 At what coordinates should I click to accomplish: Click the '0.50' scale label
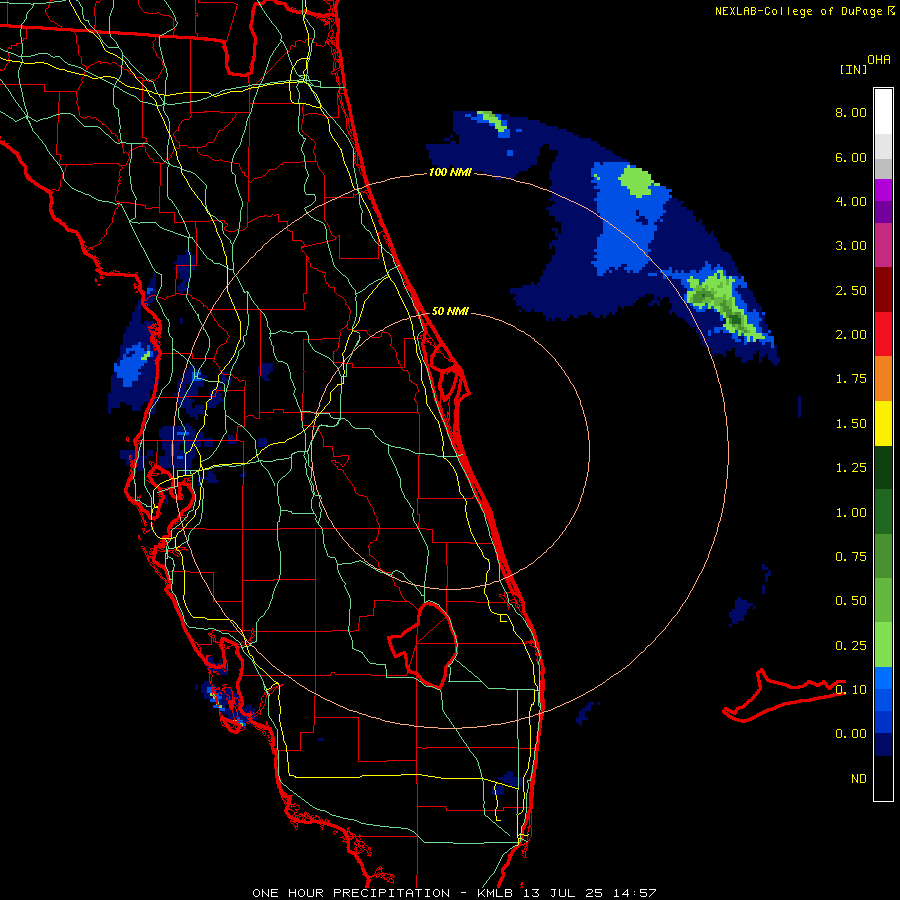coord(851,601)
